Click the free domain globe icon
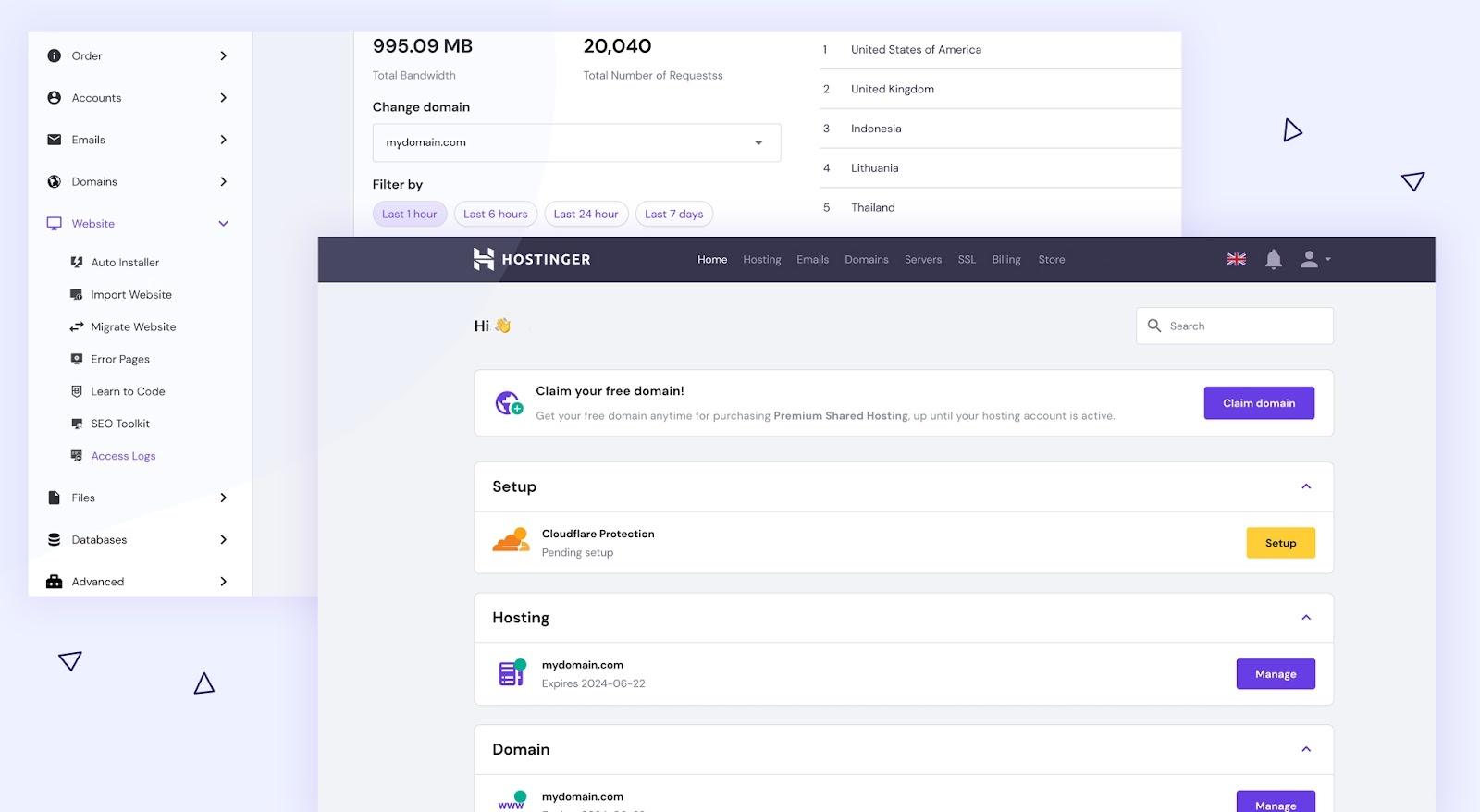 pos(509,403)
